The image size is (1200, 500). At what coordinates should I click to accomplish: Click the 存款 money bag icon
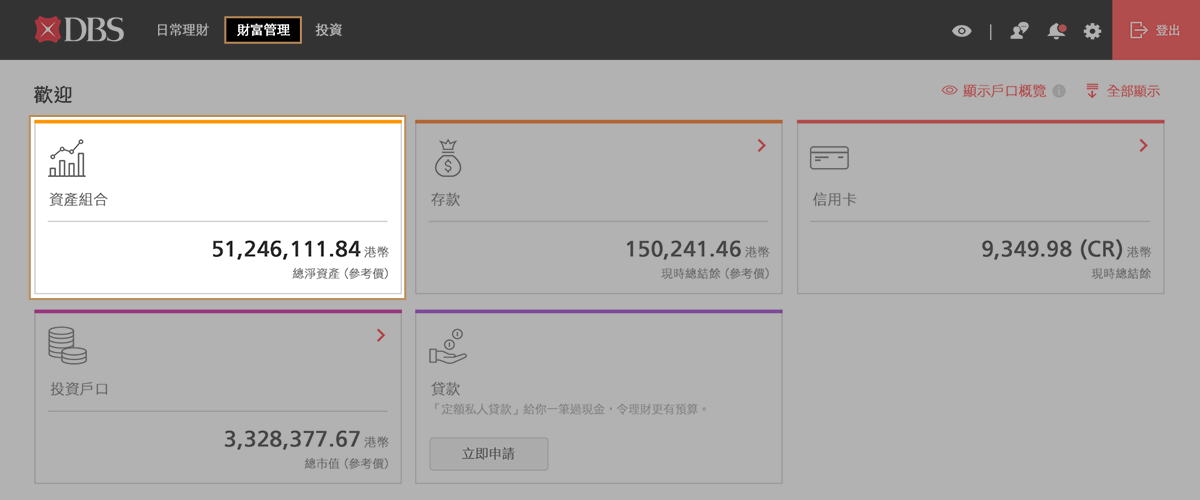448,158
